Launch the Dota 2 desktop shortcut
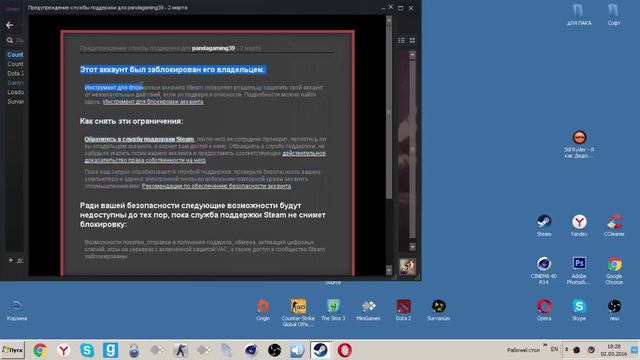Screen dimensions: 640x360 click(403, 310)
